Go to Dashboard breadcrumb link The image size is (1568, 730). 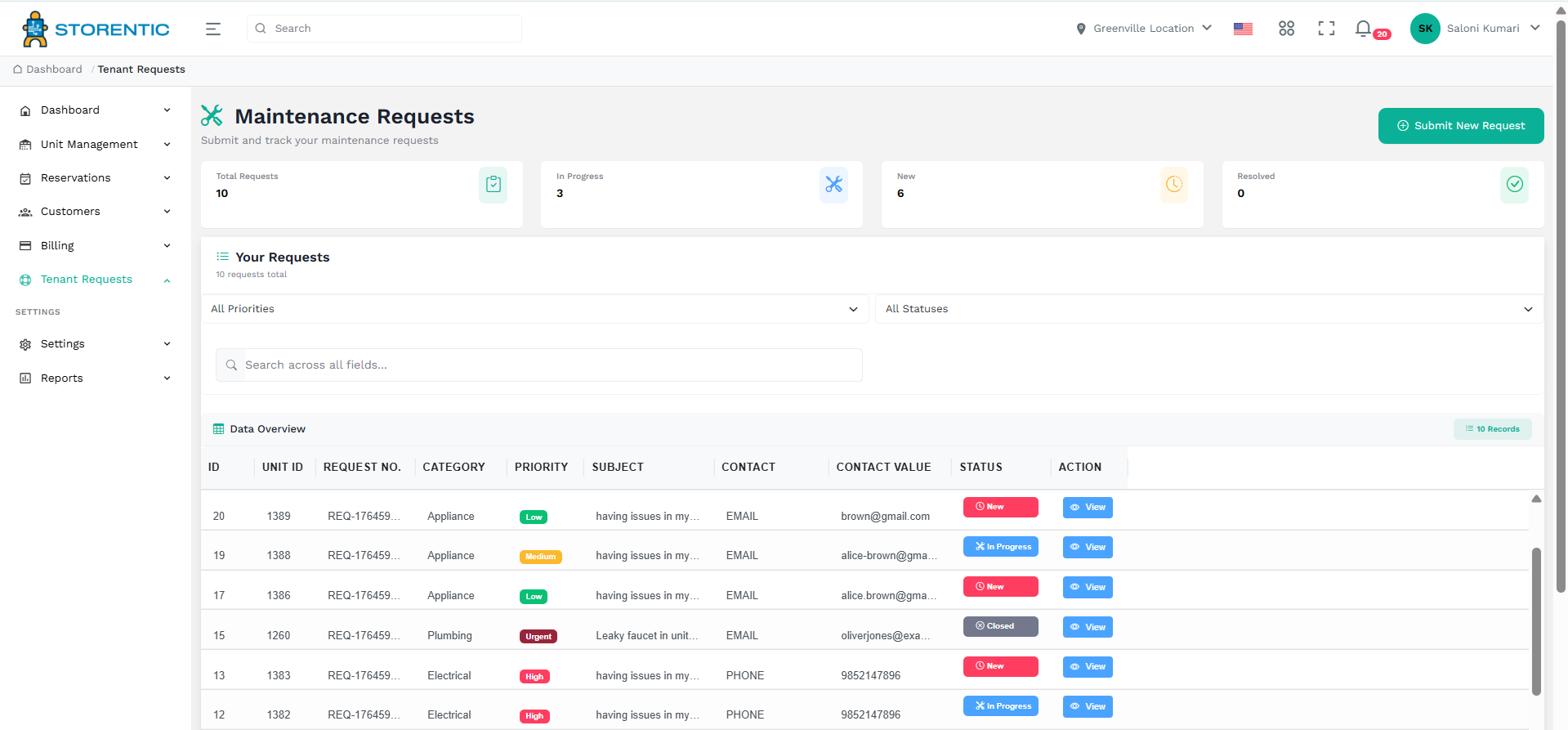(x=47, y=69)
